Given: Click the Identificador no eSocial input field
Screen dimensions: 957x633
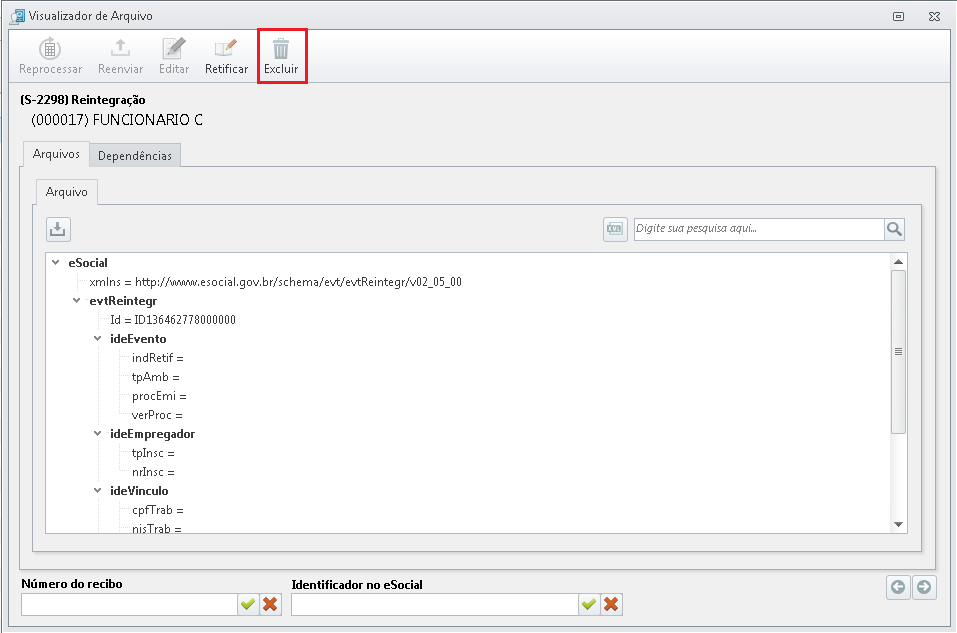Looking at the screenshot, I should click(x=435, y=604).
